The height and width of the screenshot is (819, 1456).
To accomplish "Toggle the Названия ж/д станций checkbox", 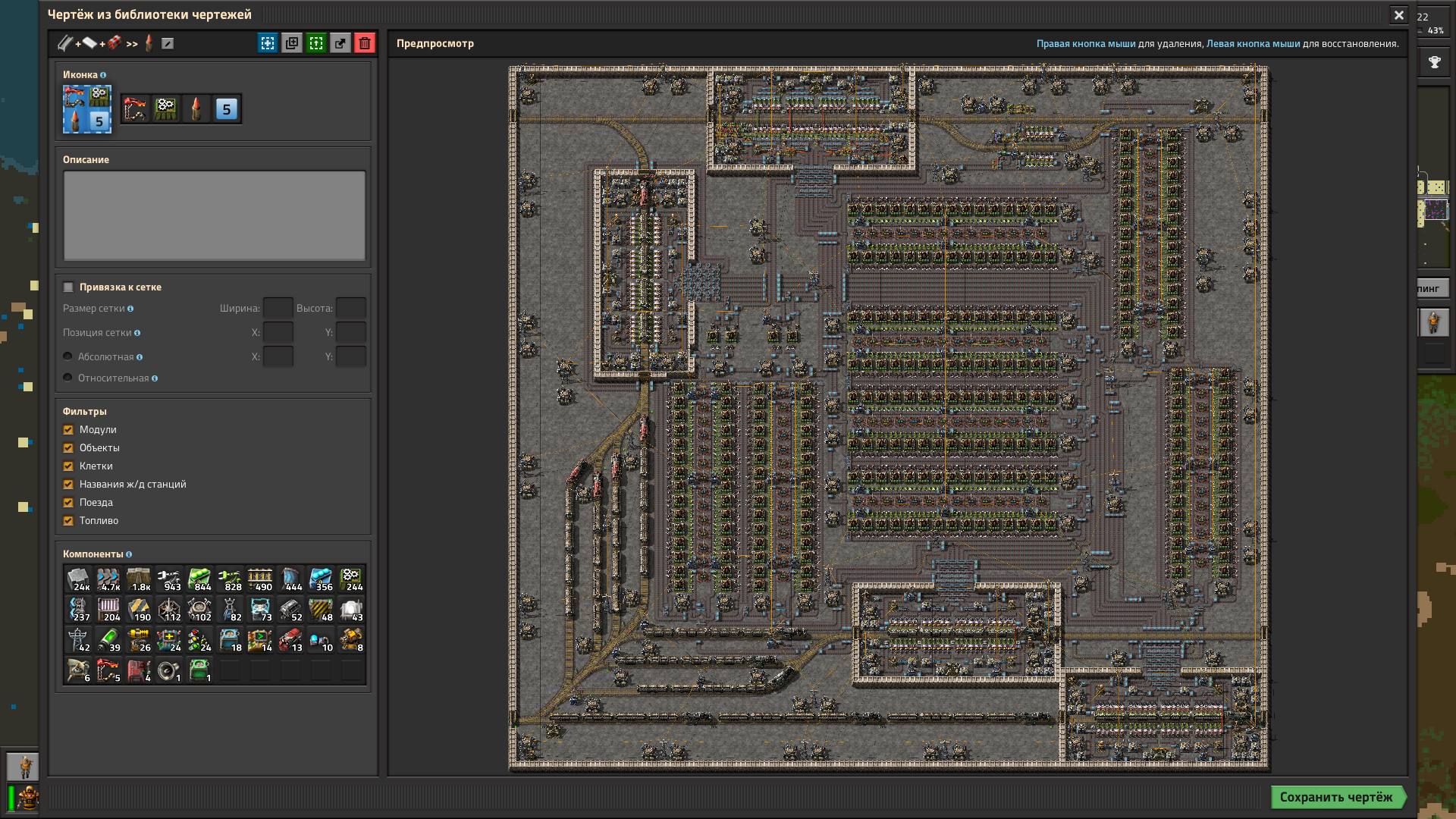I will tap(68, 485).
